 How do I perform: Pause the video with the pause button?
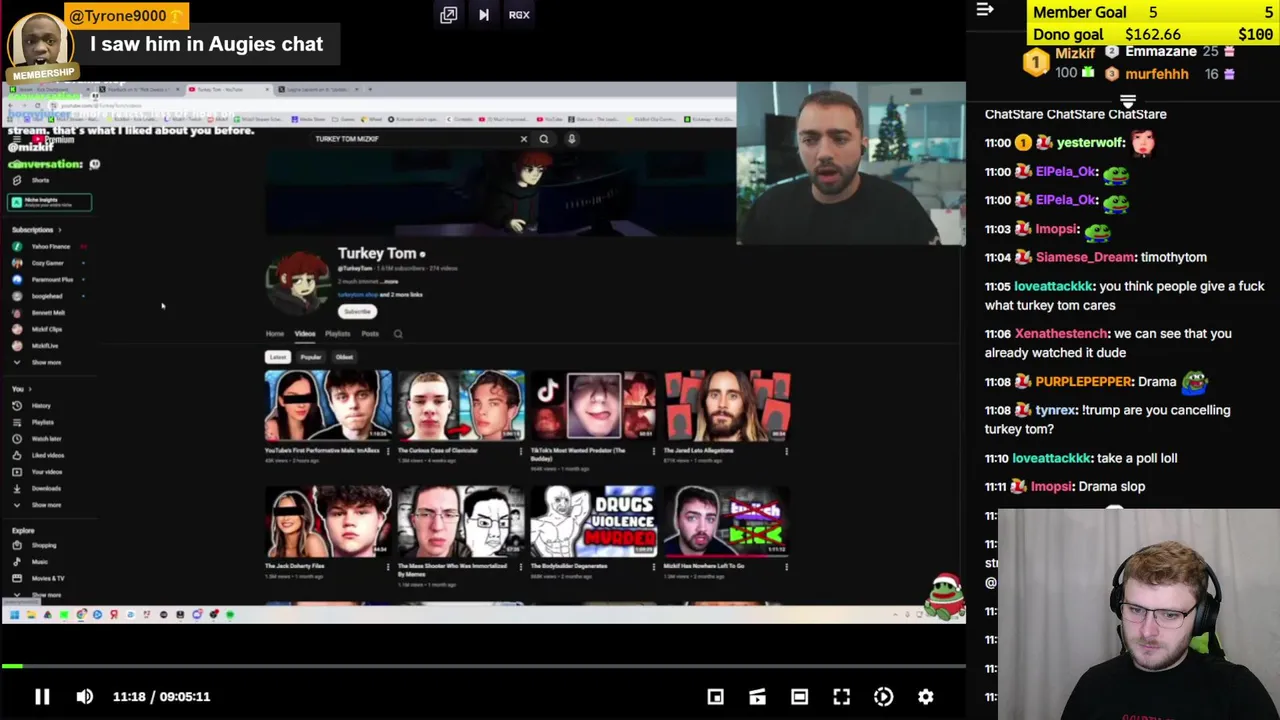pyautogui.click(x=42, y=696)
